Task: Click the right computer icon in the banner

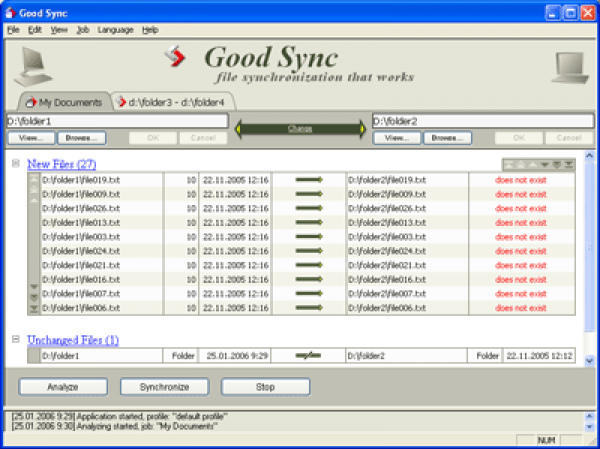Action: pos(568,66)
